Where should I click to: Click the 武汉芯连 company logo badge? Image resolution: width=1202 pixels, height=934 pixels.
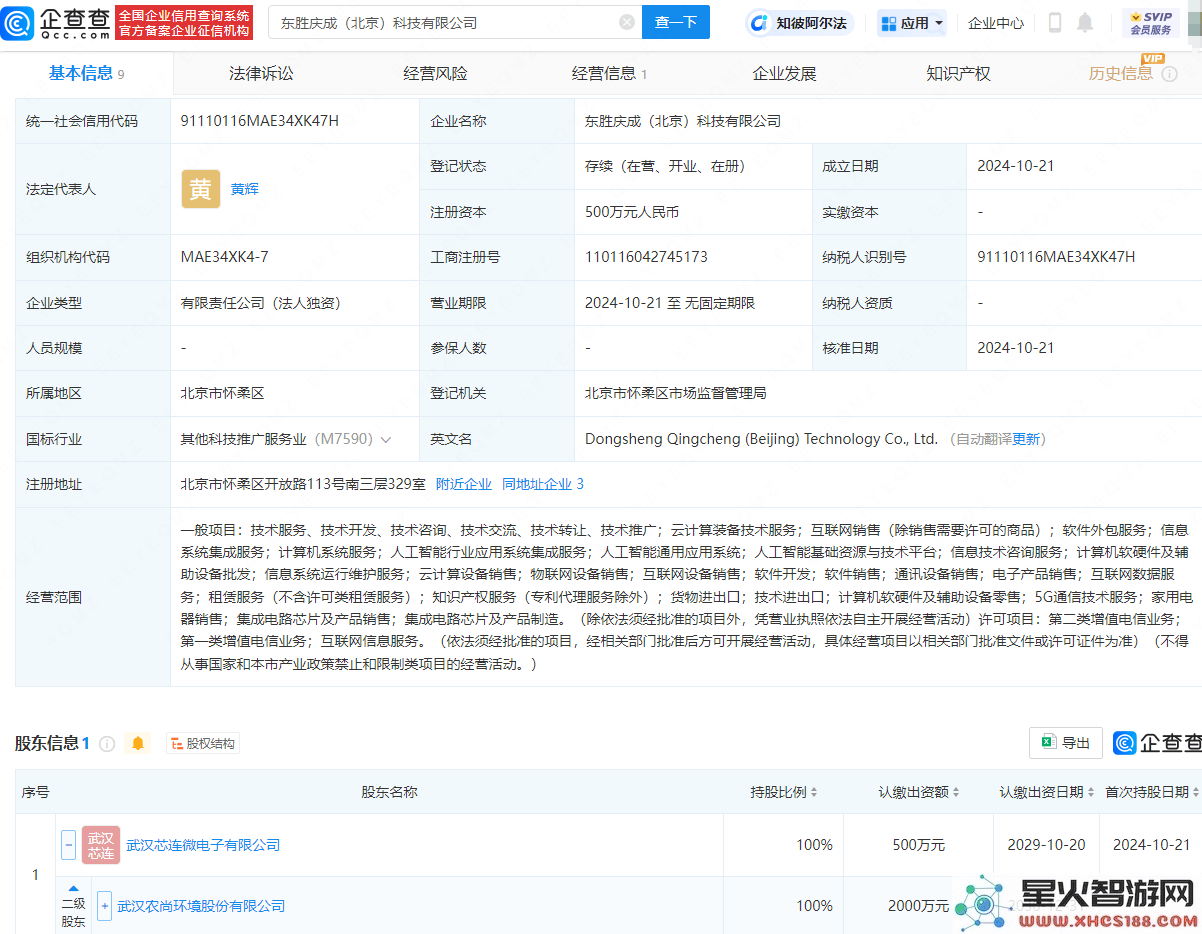tap(101, 845)
